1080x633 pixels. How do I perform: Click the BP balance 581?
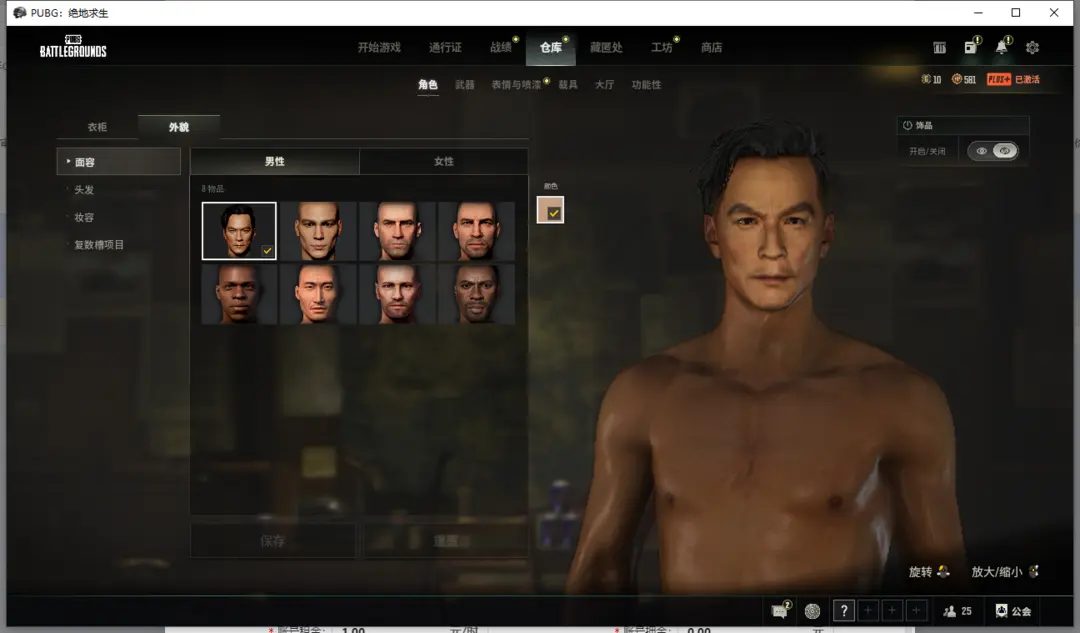tap(964, 79)
